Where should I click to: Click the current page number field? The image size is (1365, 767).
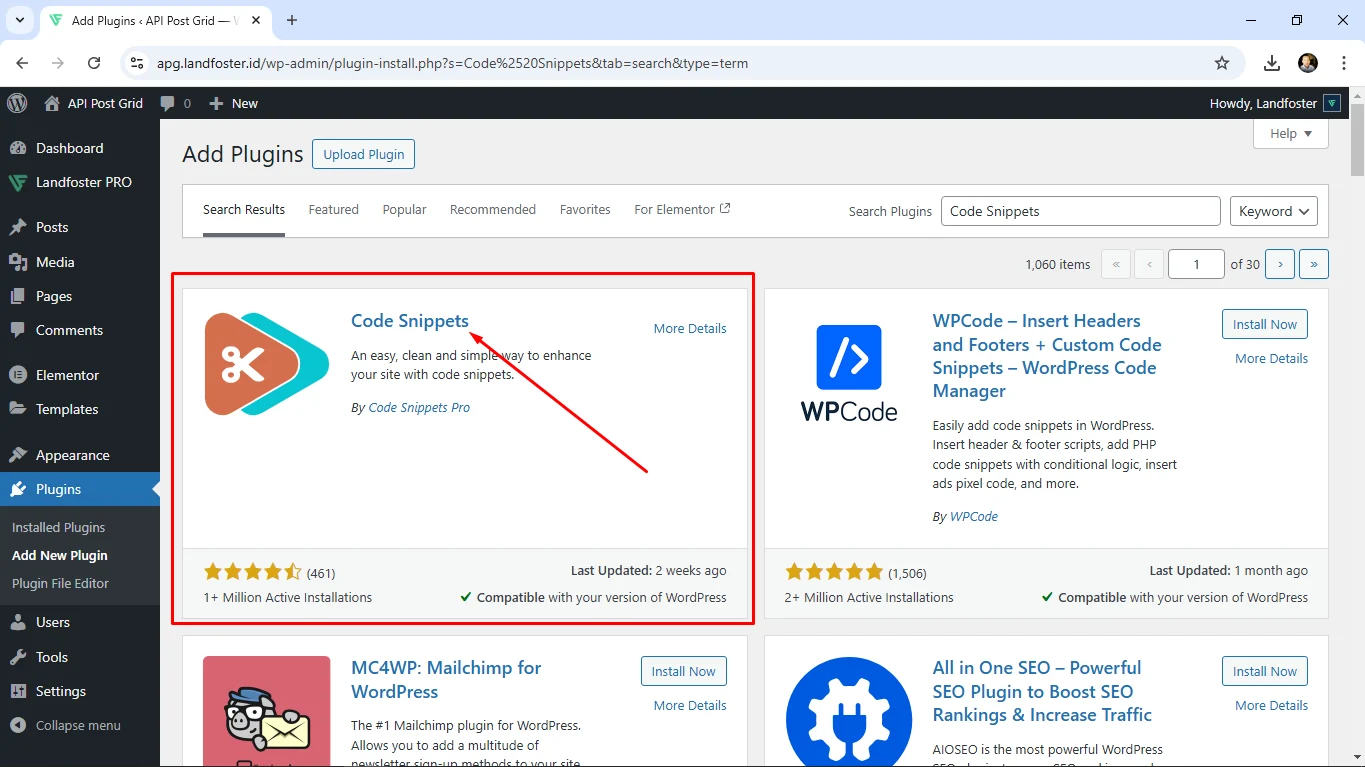click(x=1196, y=264)
